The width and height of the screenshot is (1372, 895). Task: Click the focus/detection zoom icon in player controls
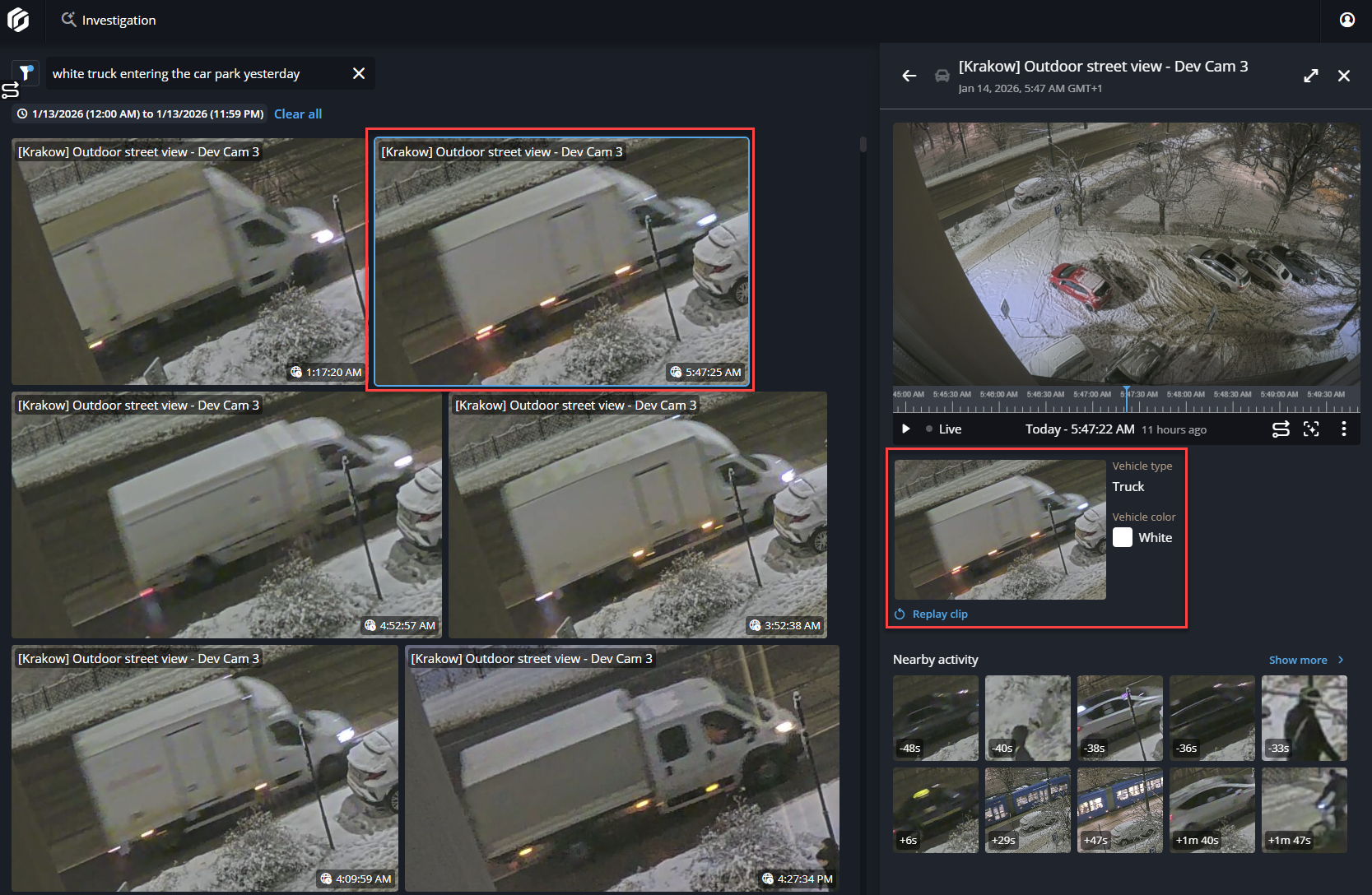click(x=1312, y=429)
